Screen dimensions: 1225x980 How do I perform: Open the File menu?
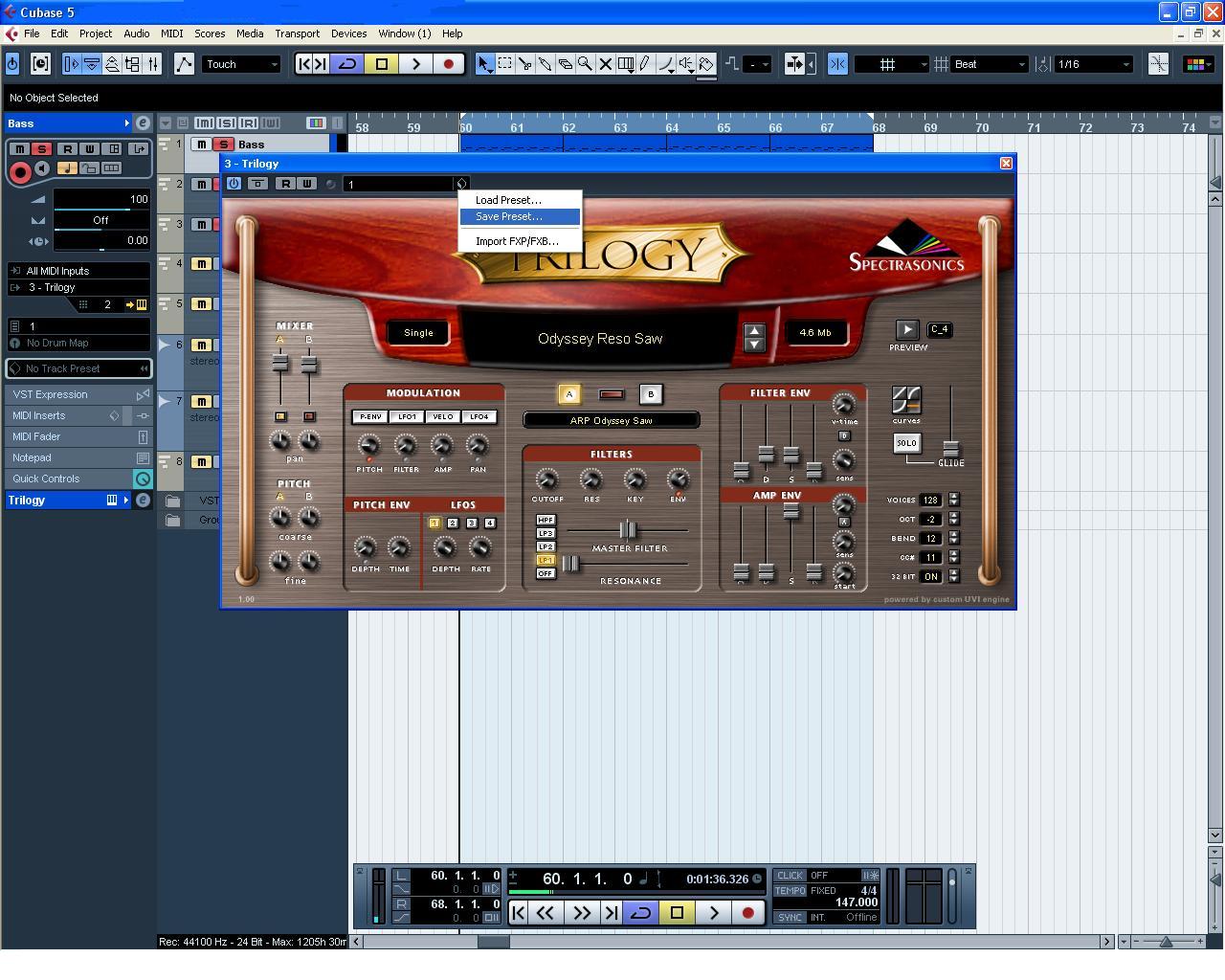click(x=32, y=33)
